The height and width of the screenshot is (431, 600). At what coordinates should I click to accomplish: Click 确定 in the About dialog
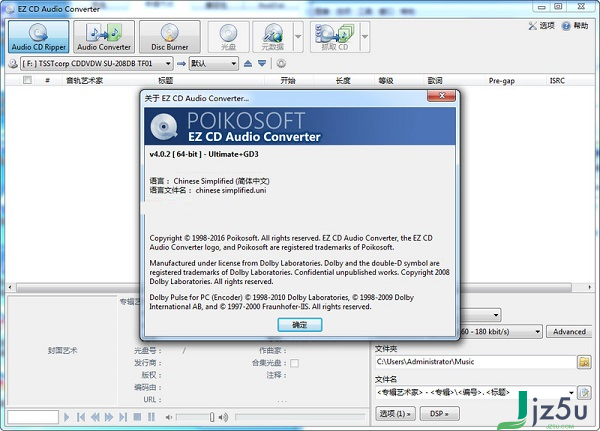[300, 325]
